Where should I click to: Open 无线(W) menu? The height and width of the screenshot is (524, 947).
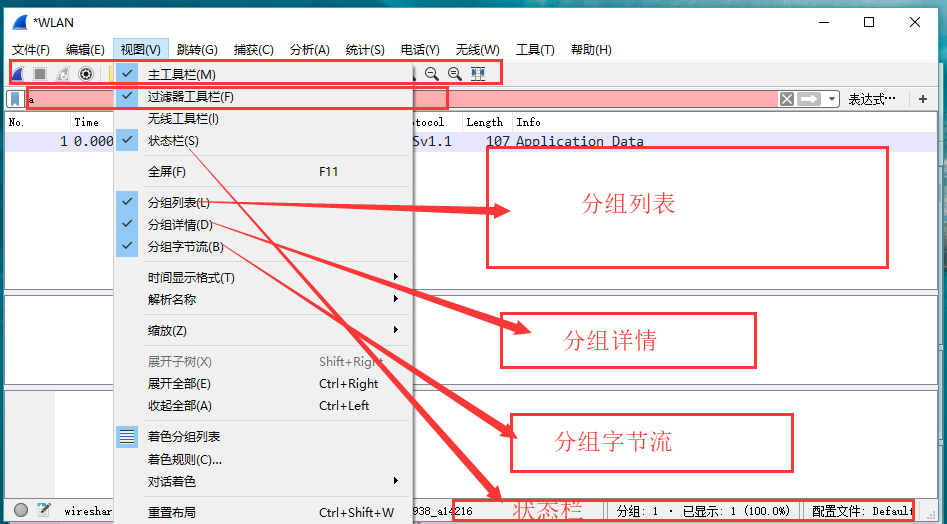coord(478,50)
